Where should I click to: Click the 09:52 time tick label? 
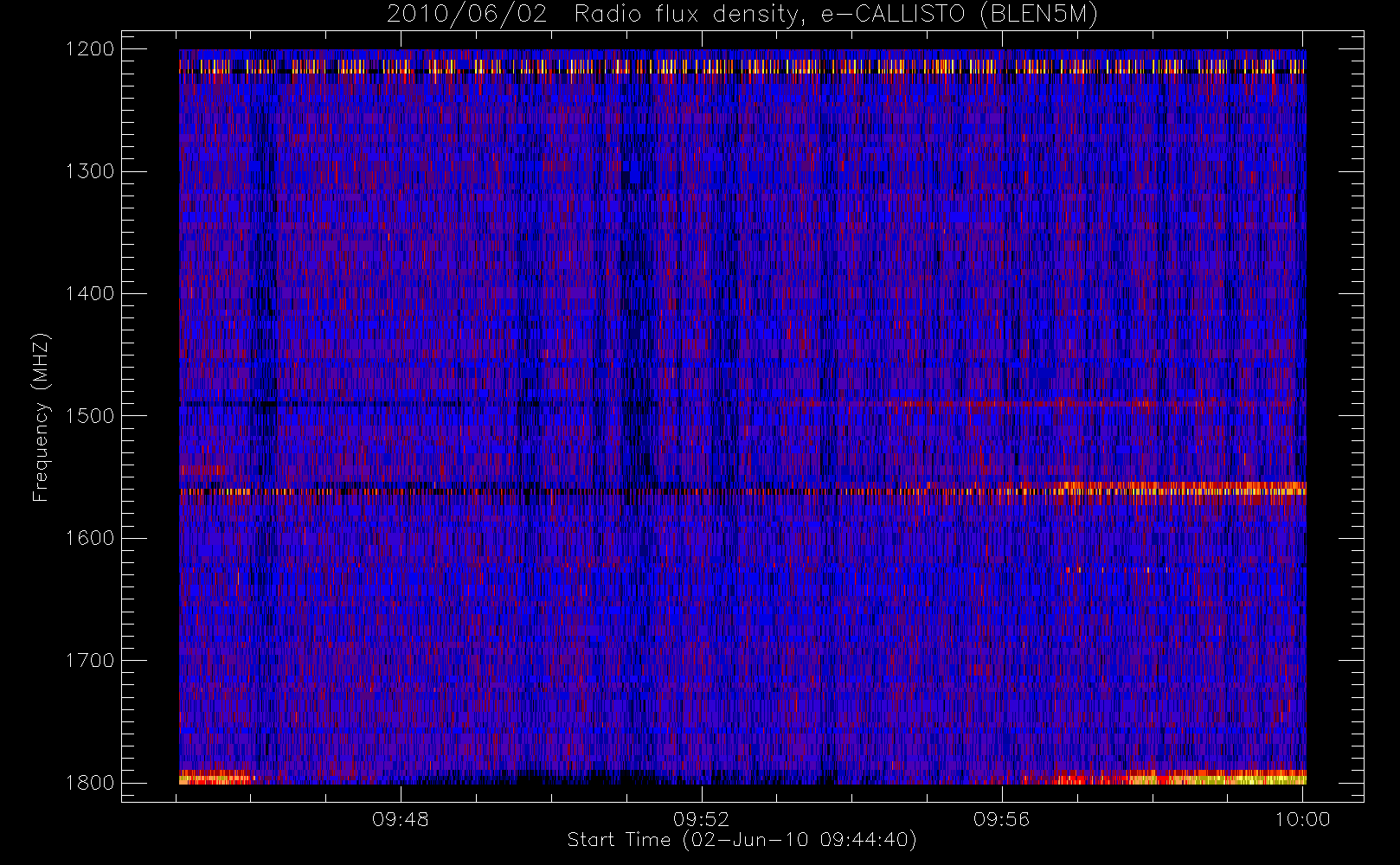pos(702,819)
